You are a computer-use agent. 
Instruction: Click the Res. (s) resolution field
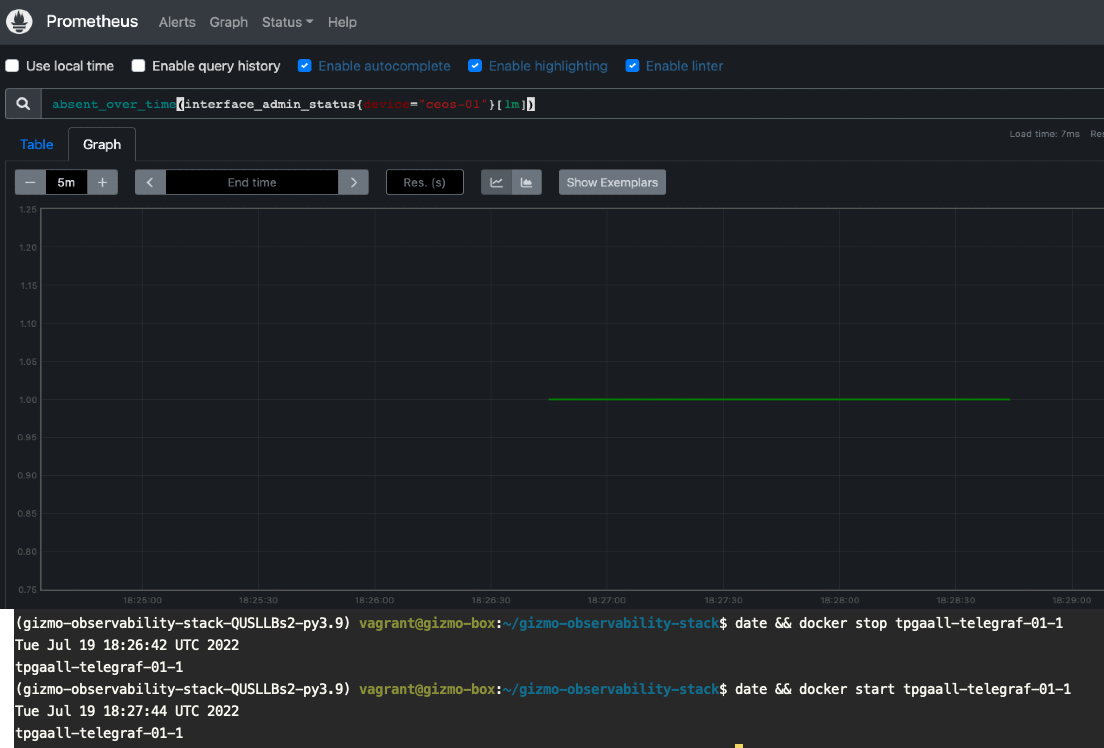(425, 182)
